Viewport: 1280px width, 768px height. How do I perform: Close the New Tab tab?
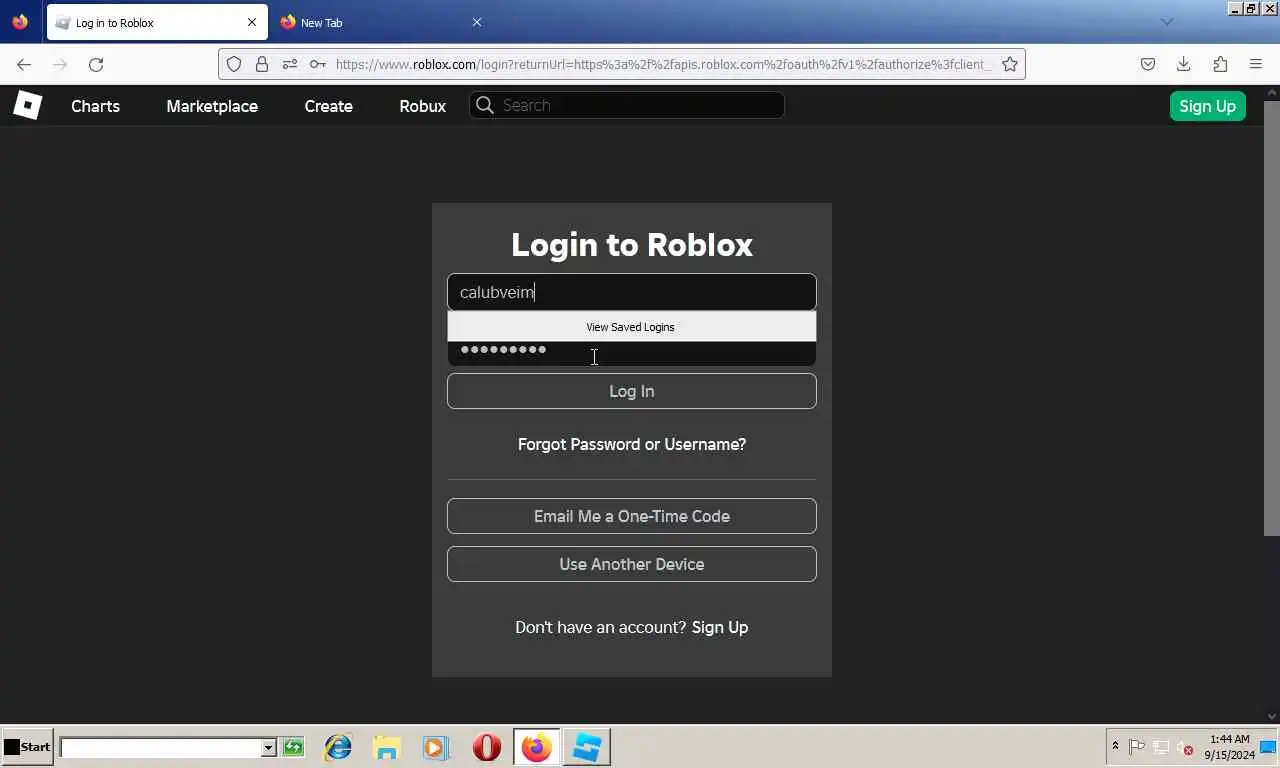click(476, 22)
